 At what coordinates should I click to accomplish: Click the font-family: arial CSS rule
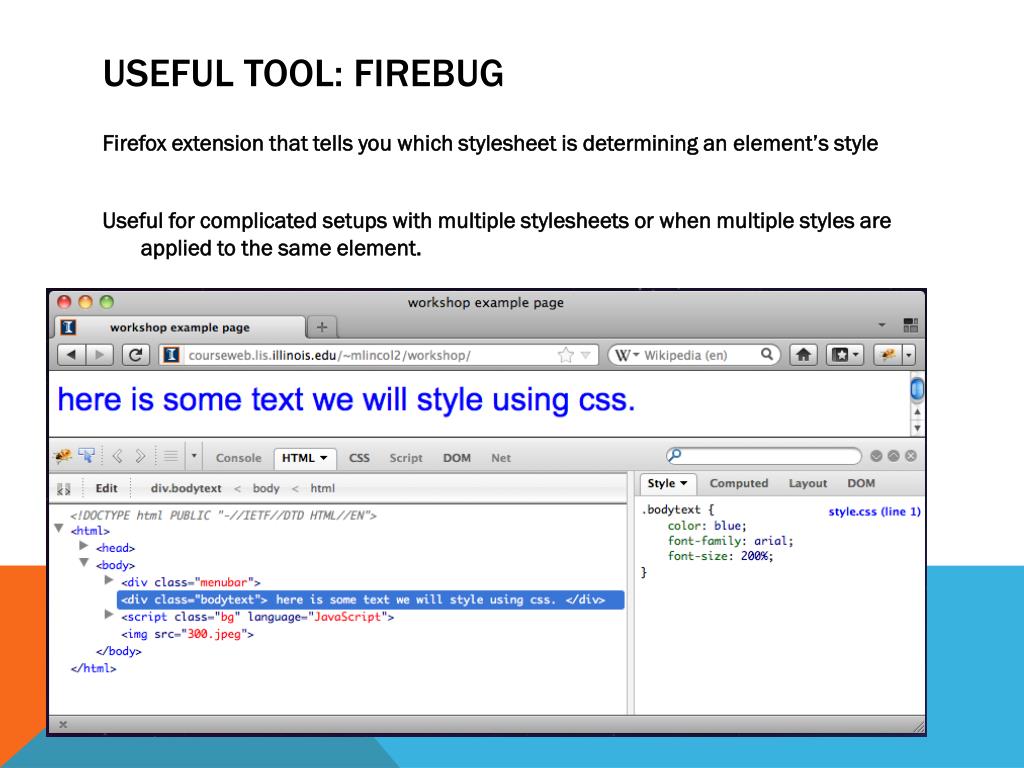pyautogui.click(x=730, y=541)
